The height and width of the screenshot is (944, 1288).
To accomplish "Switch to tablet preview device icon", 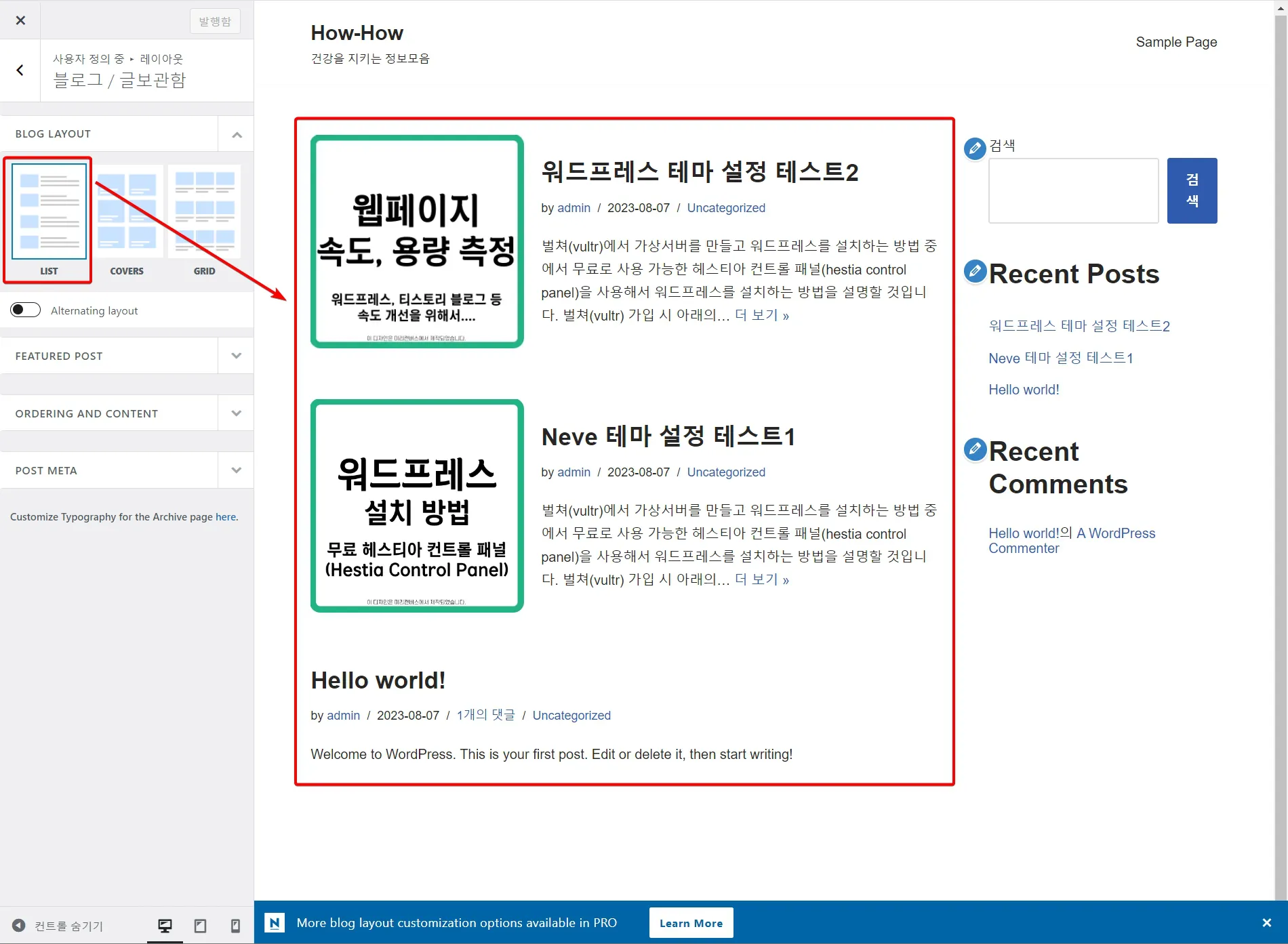I will (201, 925).
